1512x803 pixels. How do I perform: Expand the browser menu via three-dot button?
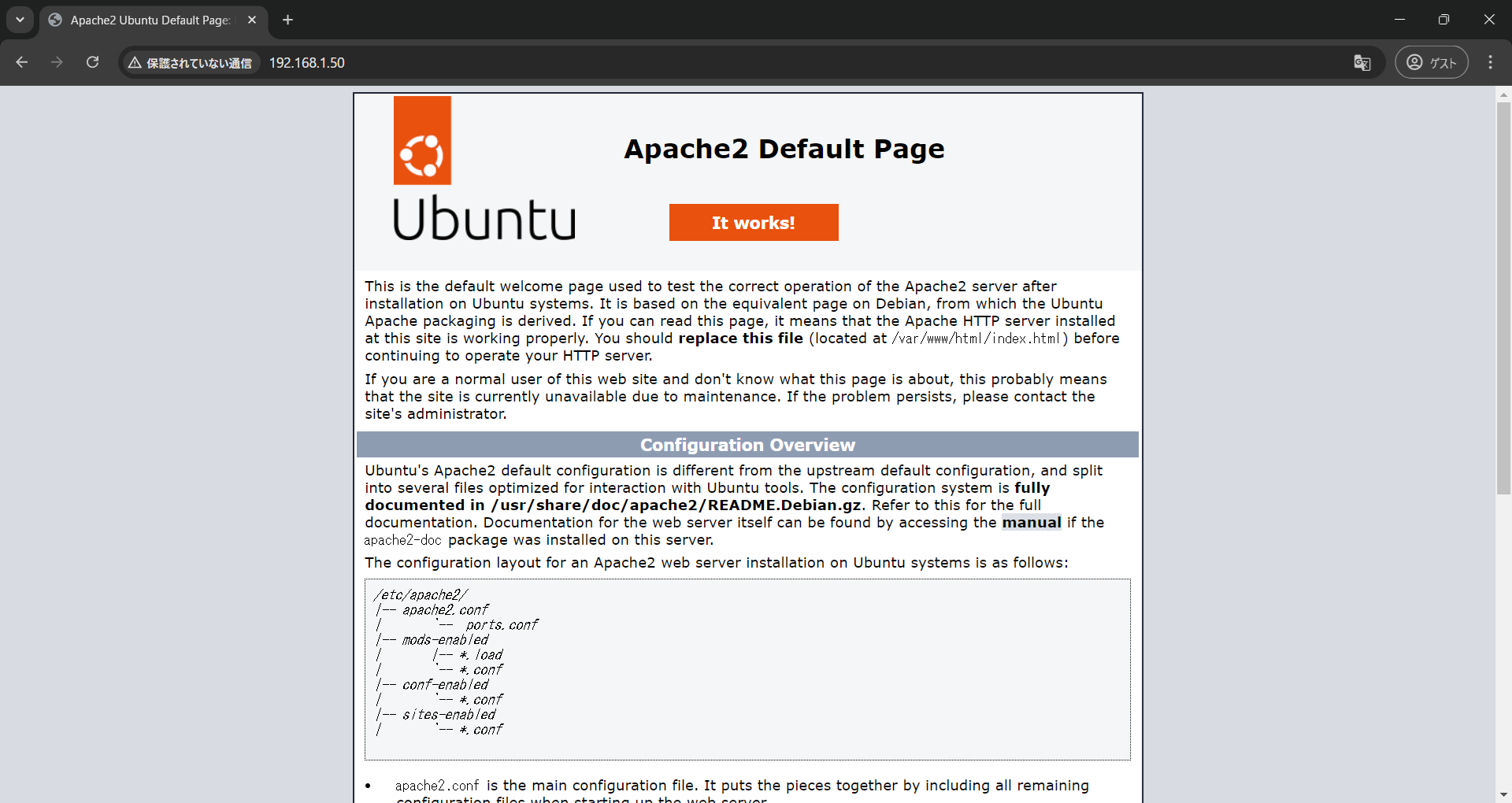click(x=1491, y=62)
